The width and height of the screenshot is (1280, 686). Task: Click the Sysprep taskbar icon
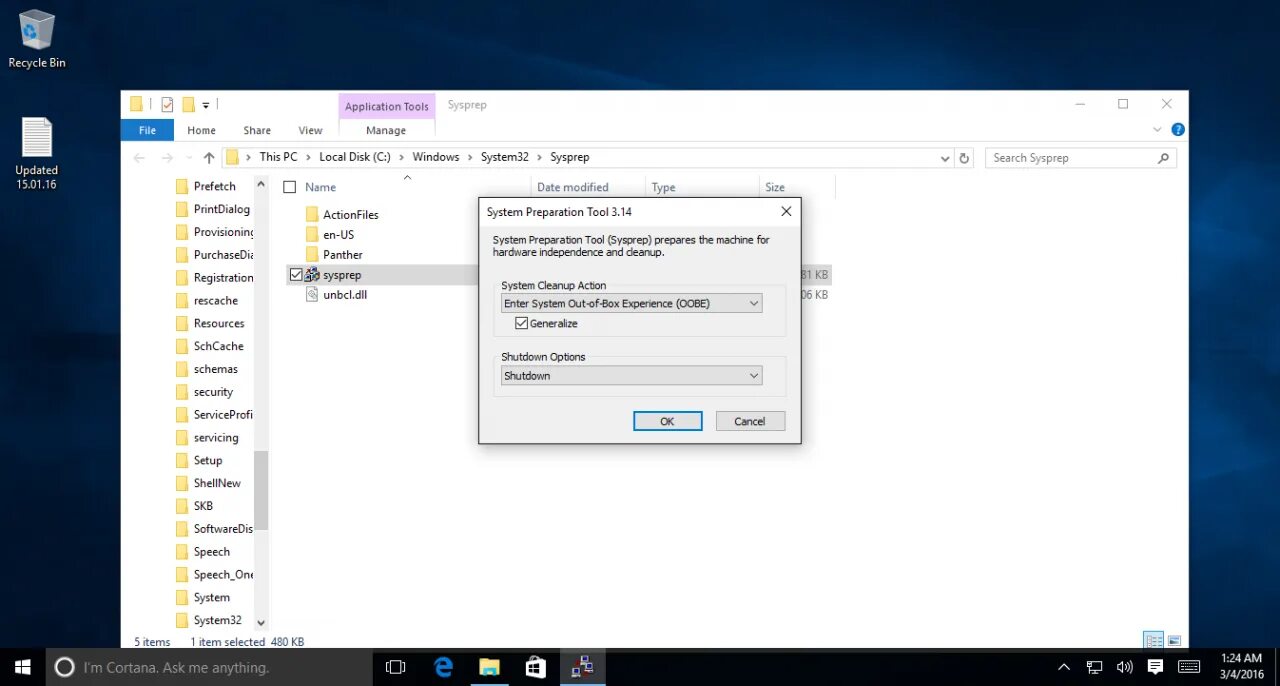pyautogui.click(x=582, y=667)
